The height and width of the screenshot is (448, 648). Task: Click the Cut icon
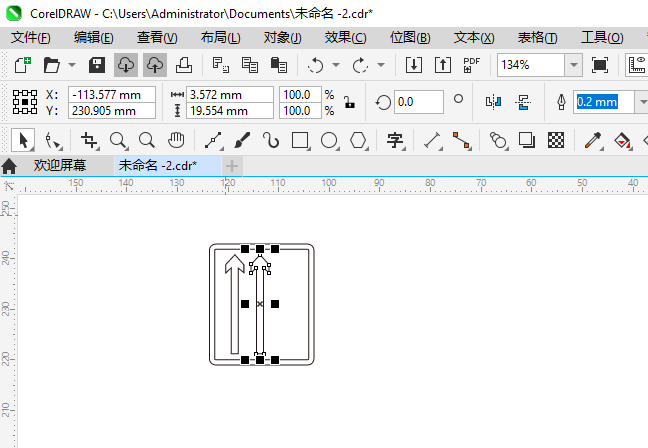point(221,65)
